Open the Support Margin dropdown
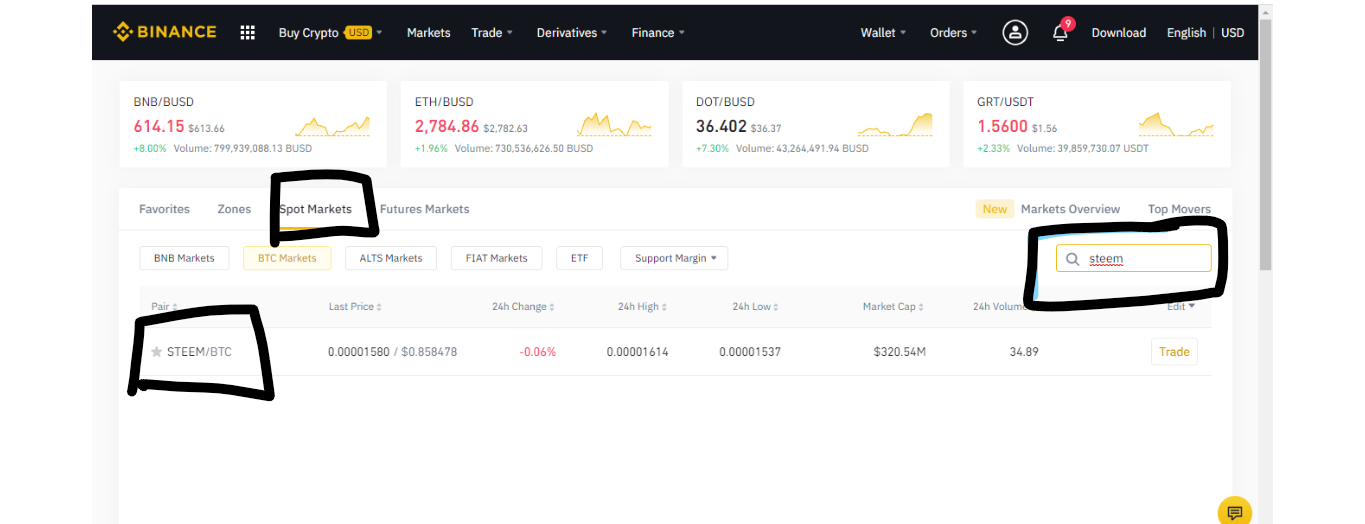This screenshot has height=524, width=1365. tap(674, 258)
